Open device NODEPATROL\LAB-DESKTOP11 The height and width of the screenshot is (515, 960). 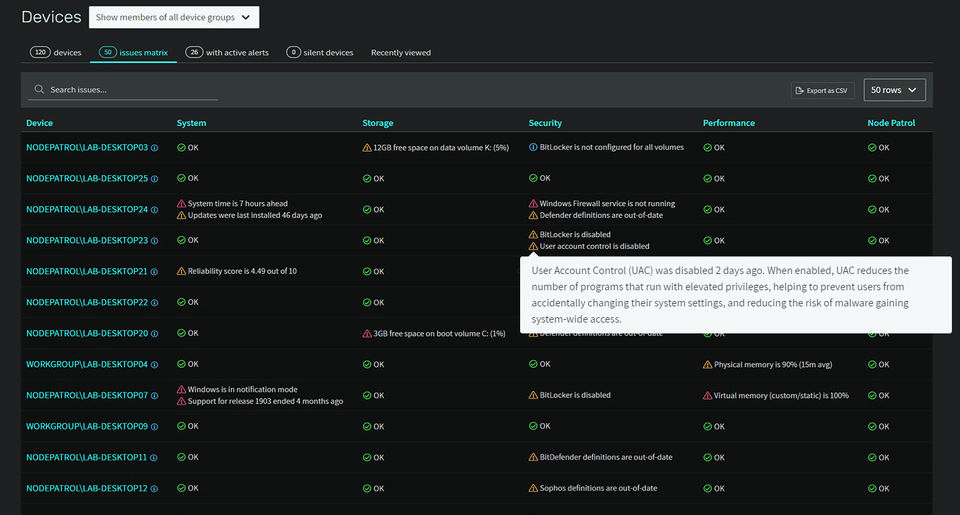[86, 457]
